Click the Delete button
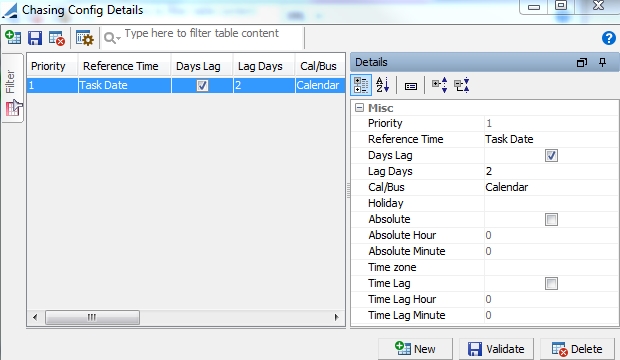Screen dimensions: 620x360 click(x=577, y=349)
